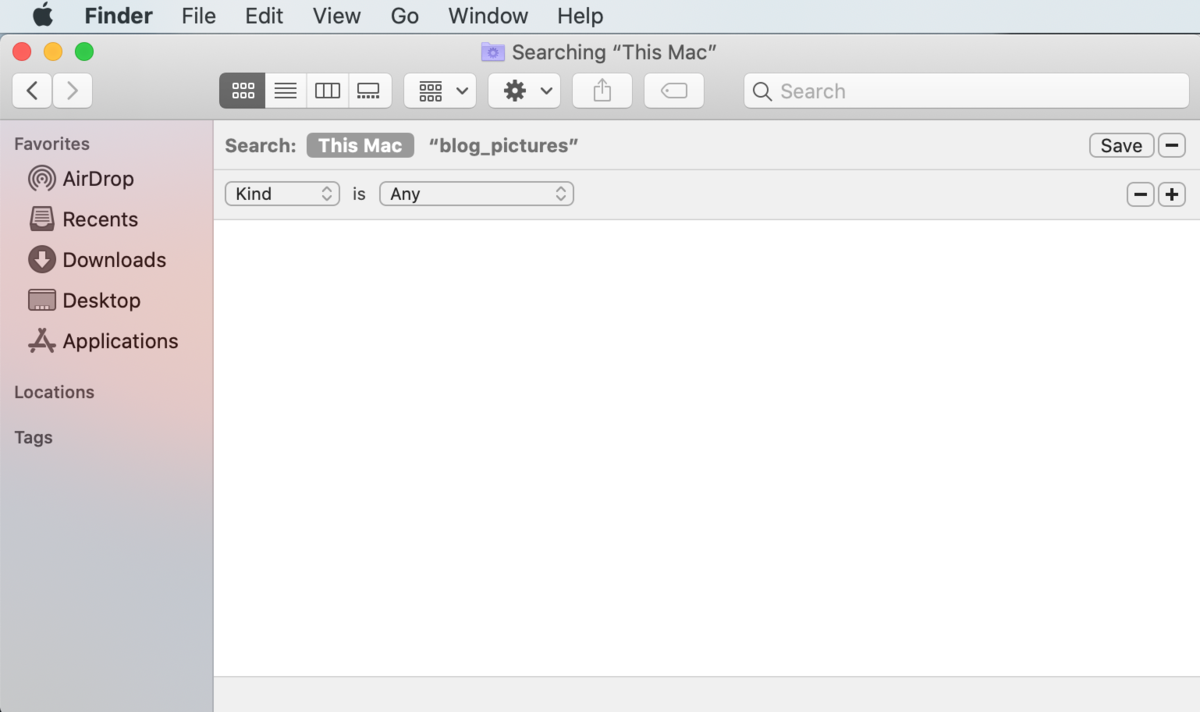Image resolution: width=1200 pixels, height=712 pixels.
Task: Open the Apple menu
Action: click(43, 16)
